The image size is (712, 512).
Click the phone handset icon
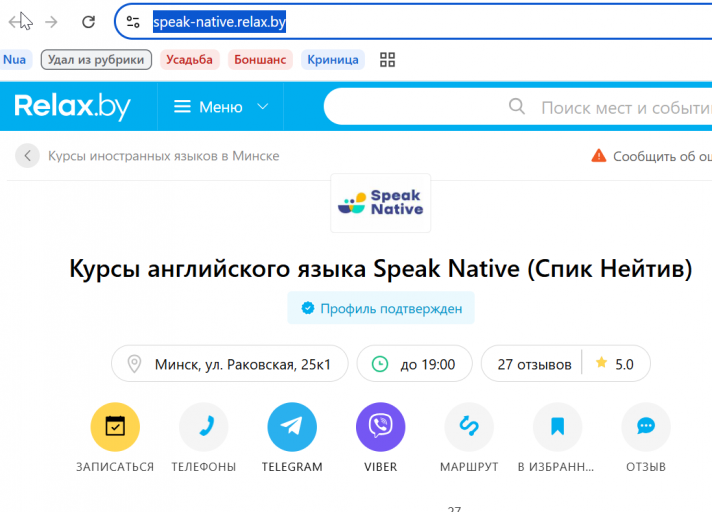tap(203, 427)
